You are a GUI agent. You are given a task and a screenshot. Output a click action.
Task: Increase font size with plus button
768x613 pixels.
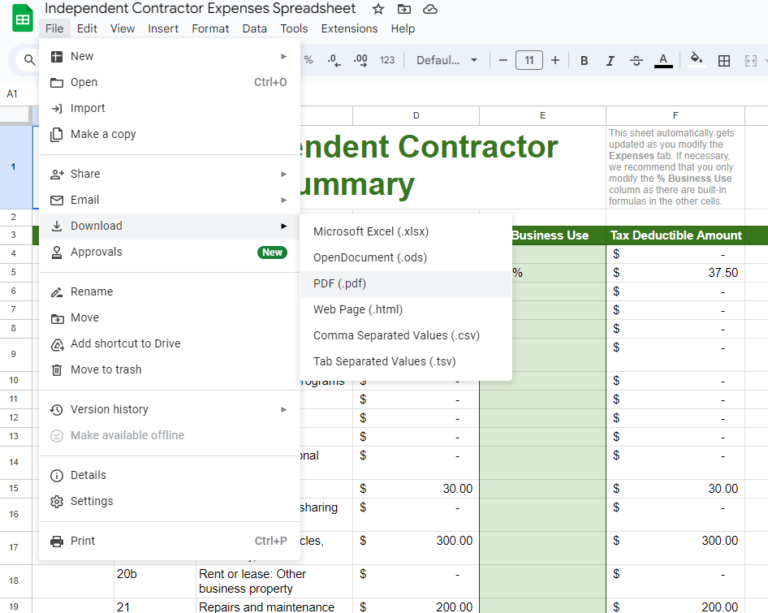coord(555,60)
